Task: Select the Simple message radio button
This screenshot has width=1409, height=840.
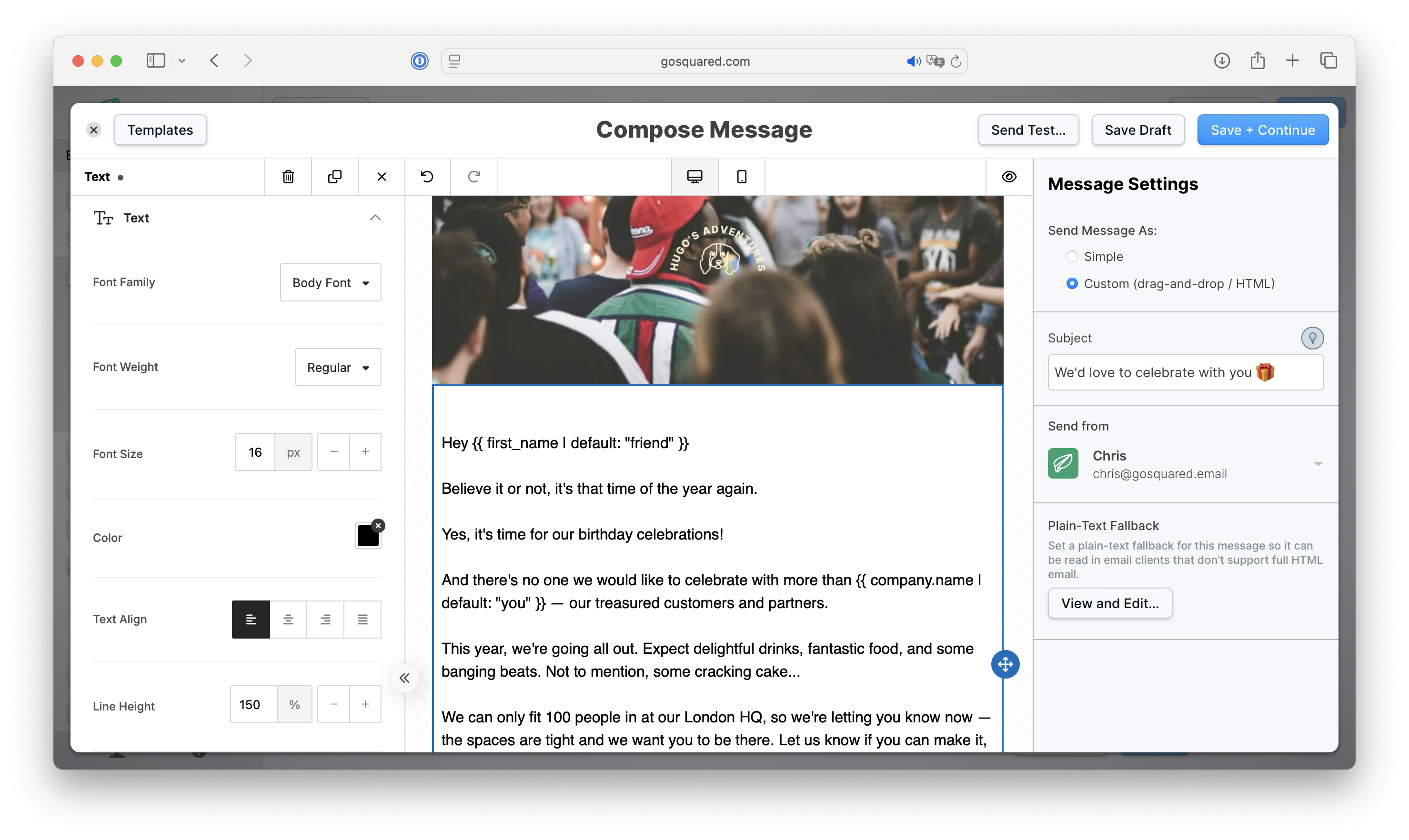Action: click(1072, 256)
